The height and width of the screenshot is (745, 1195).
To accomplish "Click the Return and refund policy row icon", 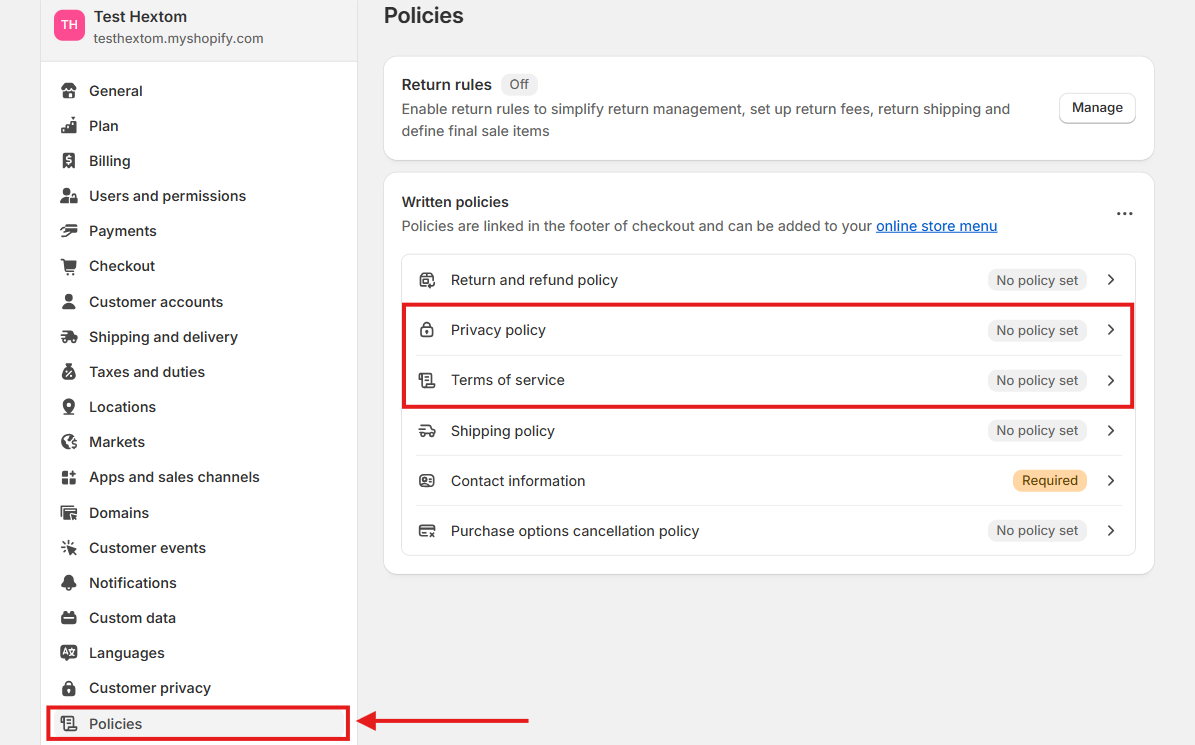I will (x=427, y=280).
